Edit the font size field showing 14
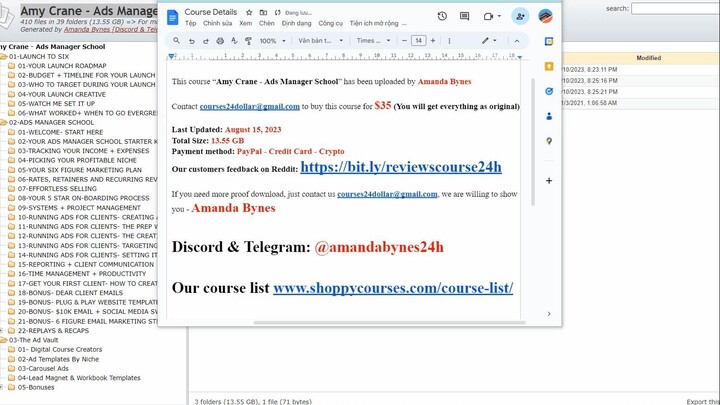The width and height of the screenshot is (720, 405). pos(418,41)
